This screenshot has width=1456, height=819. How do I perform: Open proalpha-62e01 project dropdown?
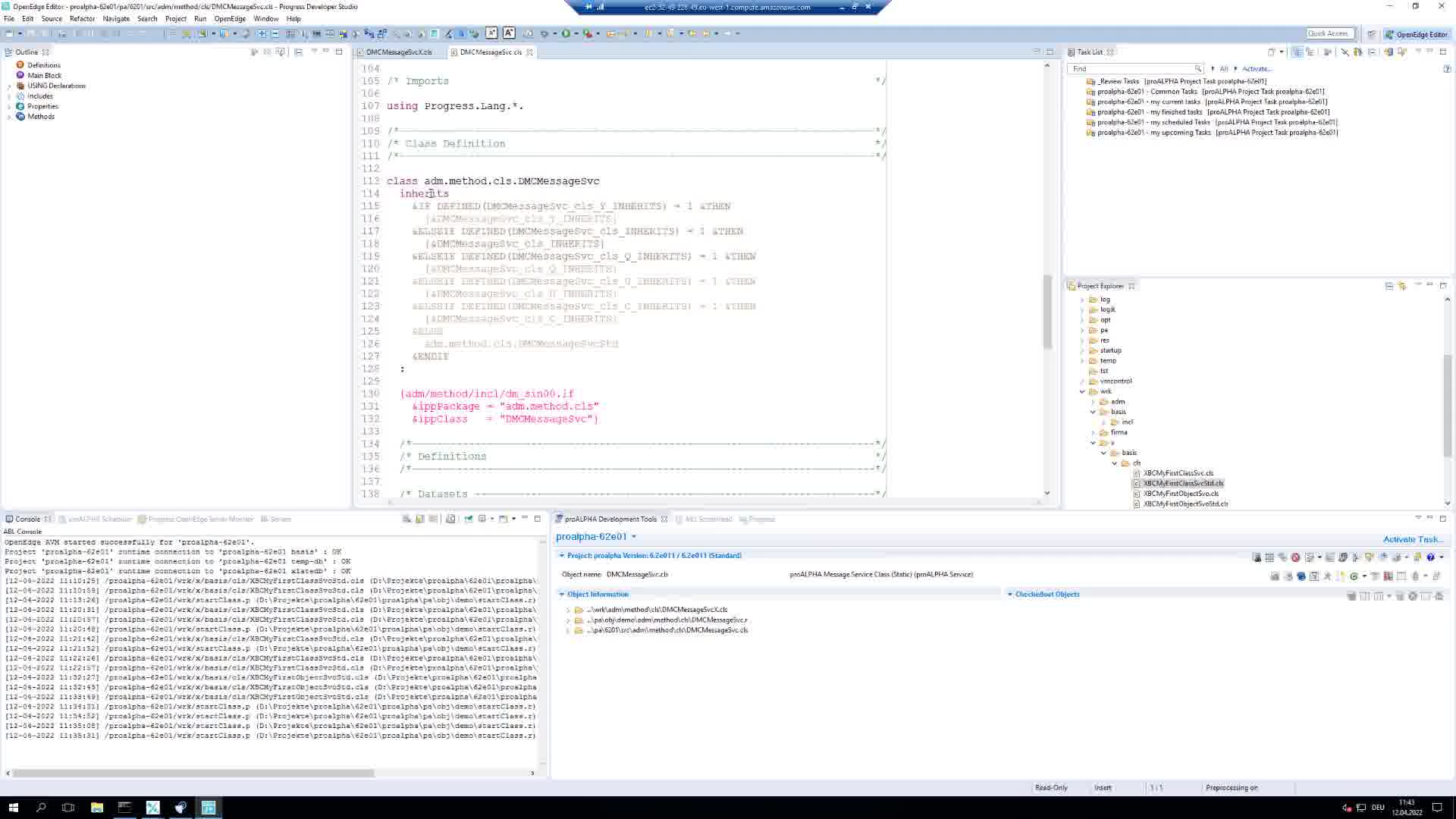tap(634, 537)
